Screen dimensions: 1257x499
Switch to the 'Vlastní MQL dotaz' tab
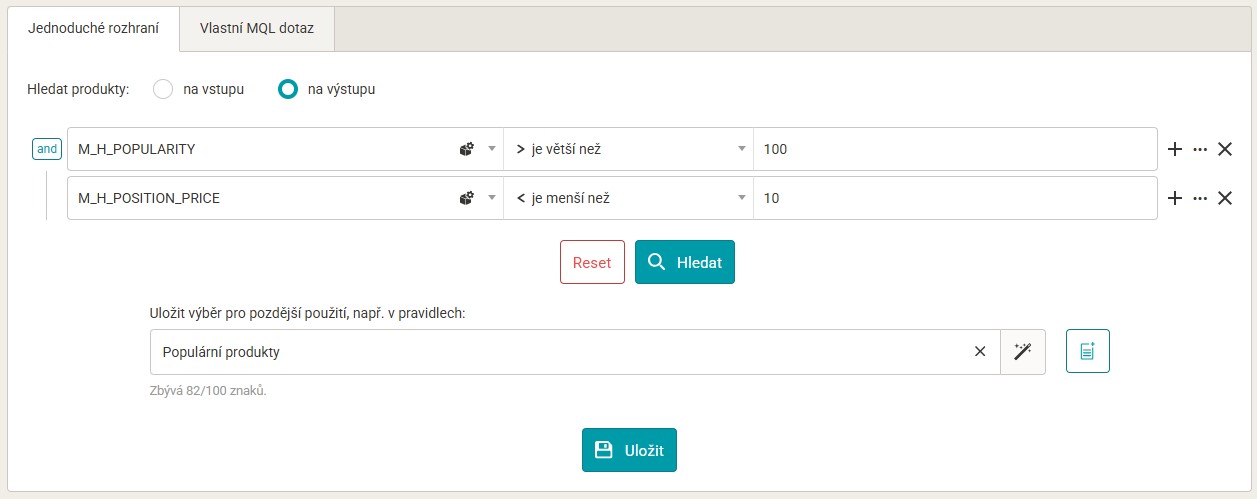(256, 28)
